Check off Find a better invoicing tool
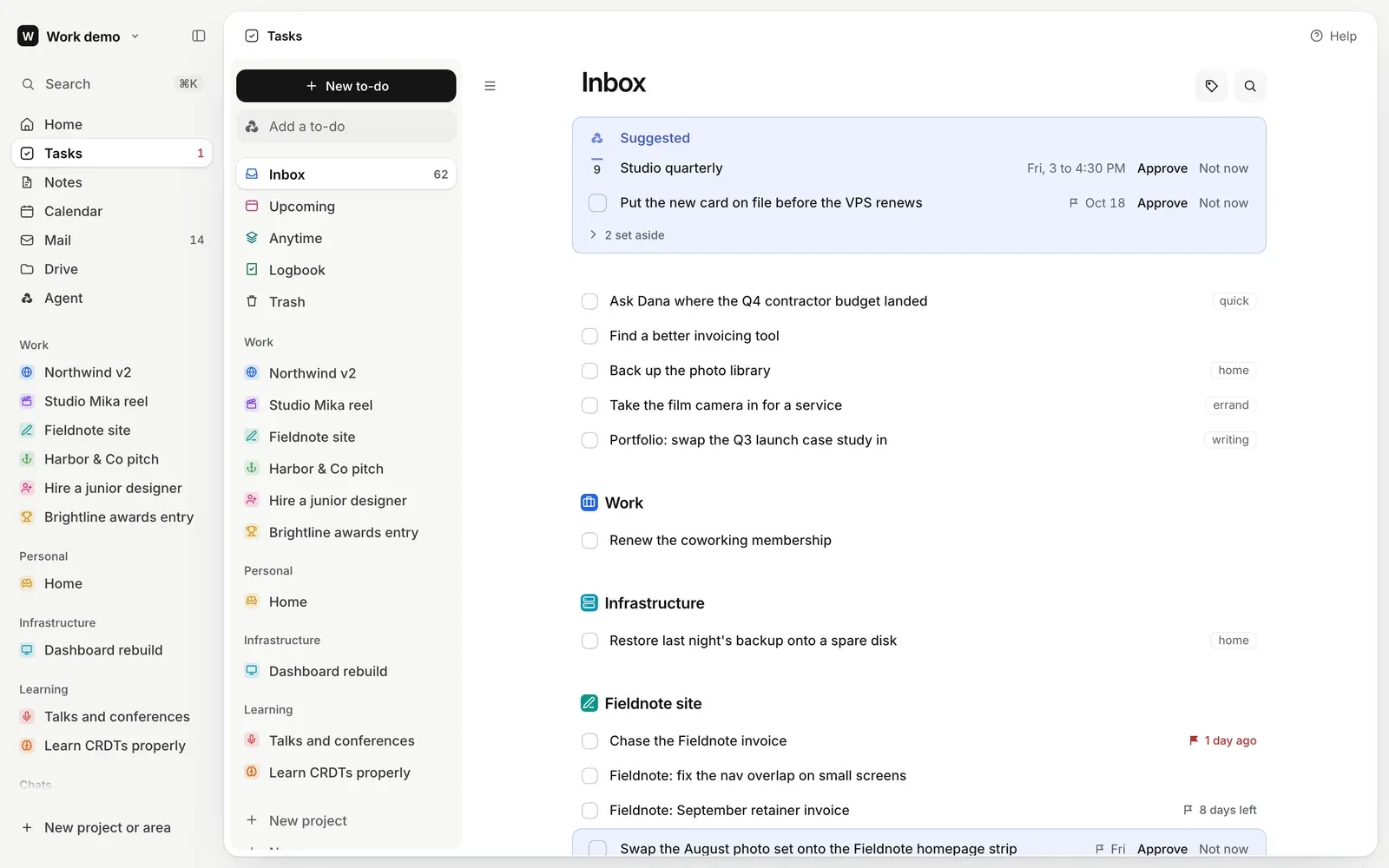Screen dimensions: 1389x868 [x=589, y=336]
